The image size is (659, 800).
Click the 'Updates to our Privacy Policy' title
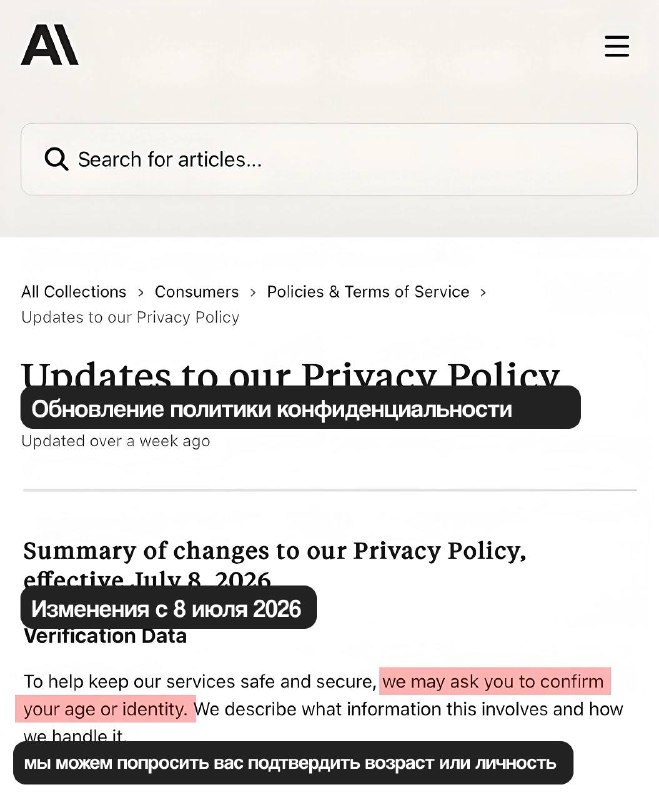pyautogui.click(x=291, y=374)
